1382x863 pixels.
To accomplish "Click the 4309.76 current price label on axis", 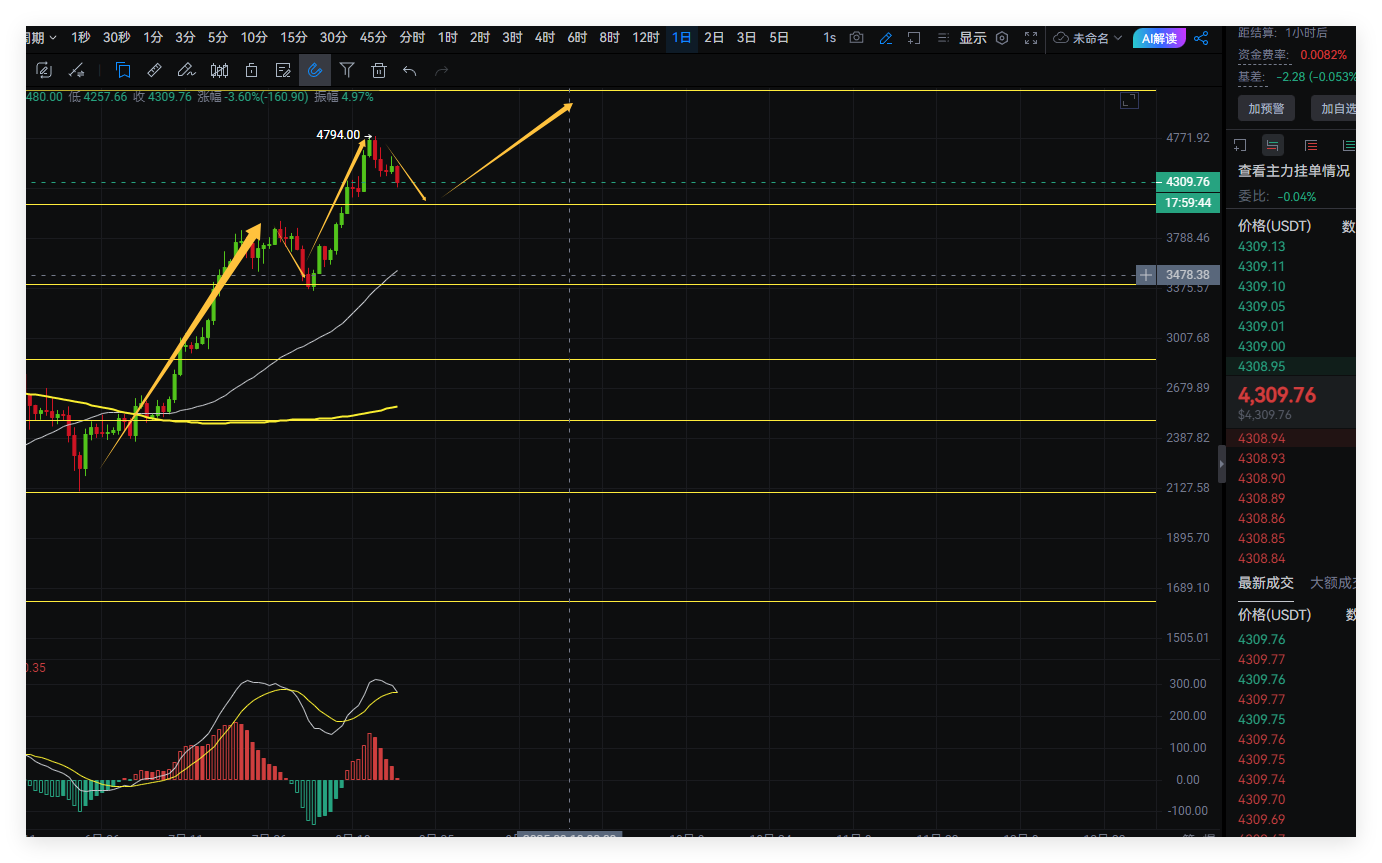I will click(1188, 182).
